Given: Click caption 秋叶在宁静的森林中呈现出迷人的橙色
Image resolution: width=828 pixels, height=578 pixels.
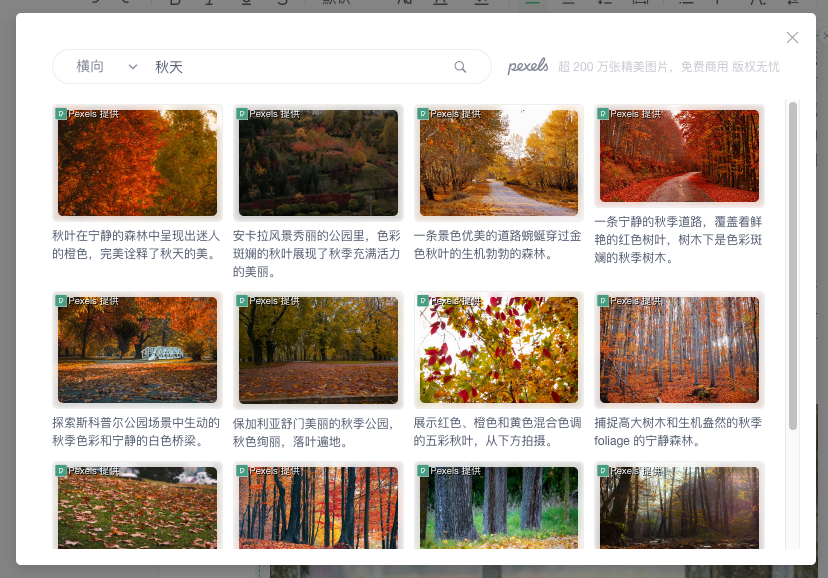Looking at the screenshot, I should click(136, 244).
